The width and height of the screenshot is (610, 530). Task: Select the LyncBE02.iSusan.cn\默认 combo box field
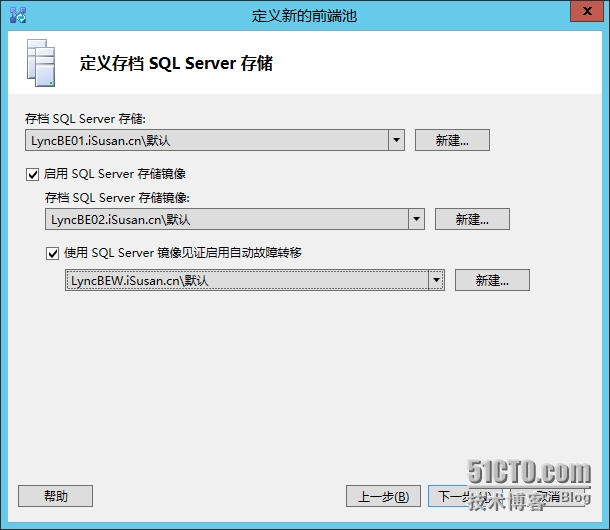(x=235, y=219)
